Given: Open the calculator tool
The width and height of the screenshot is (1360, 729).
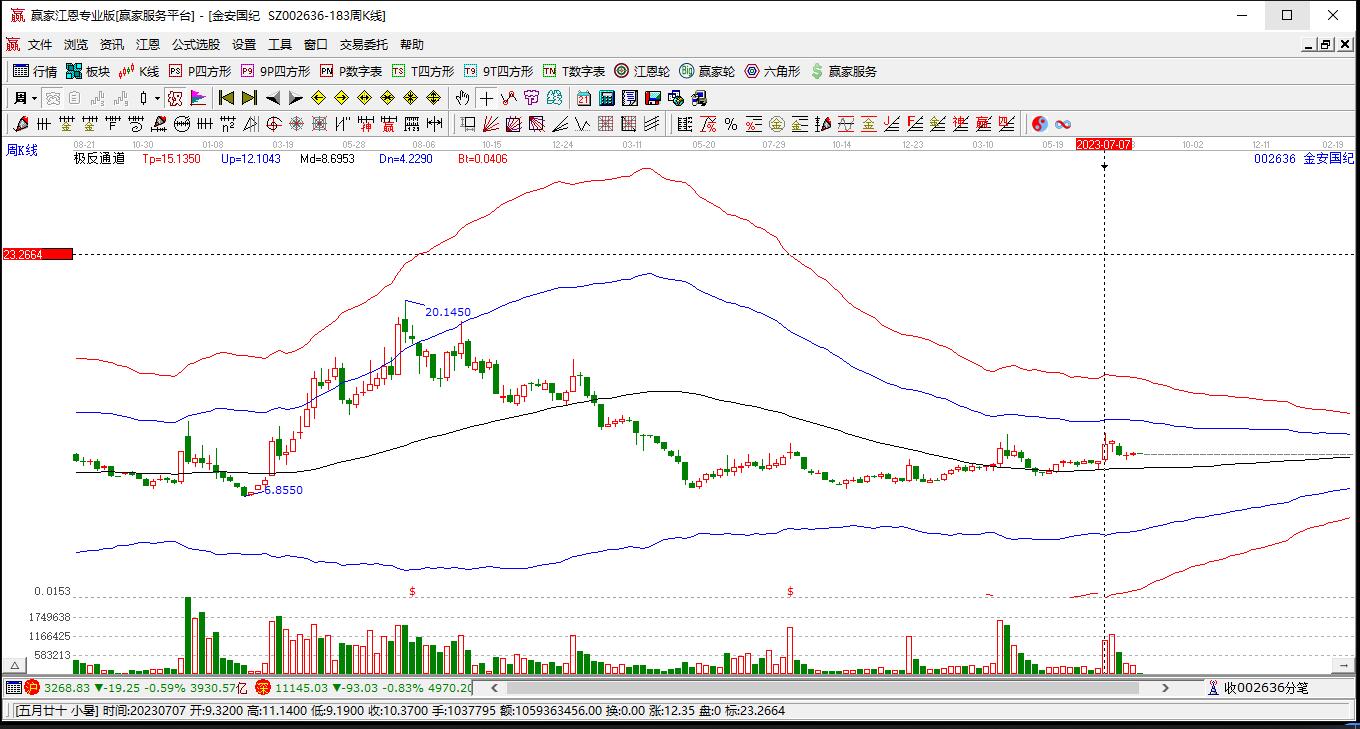Looking at the screenshot, I should [x=607, y=98].
